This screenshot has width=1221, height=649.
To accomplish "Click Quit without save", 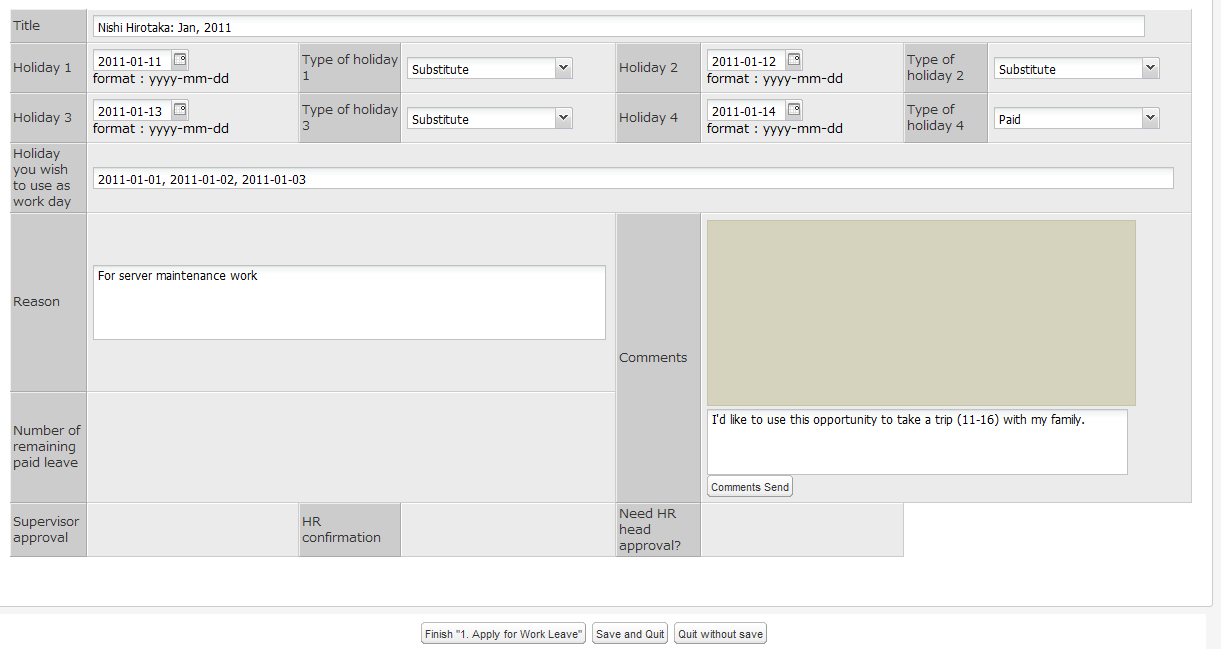I will pyautogui.click(x=720, y=633).
